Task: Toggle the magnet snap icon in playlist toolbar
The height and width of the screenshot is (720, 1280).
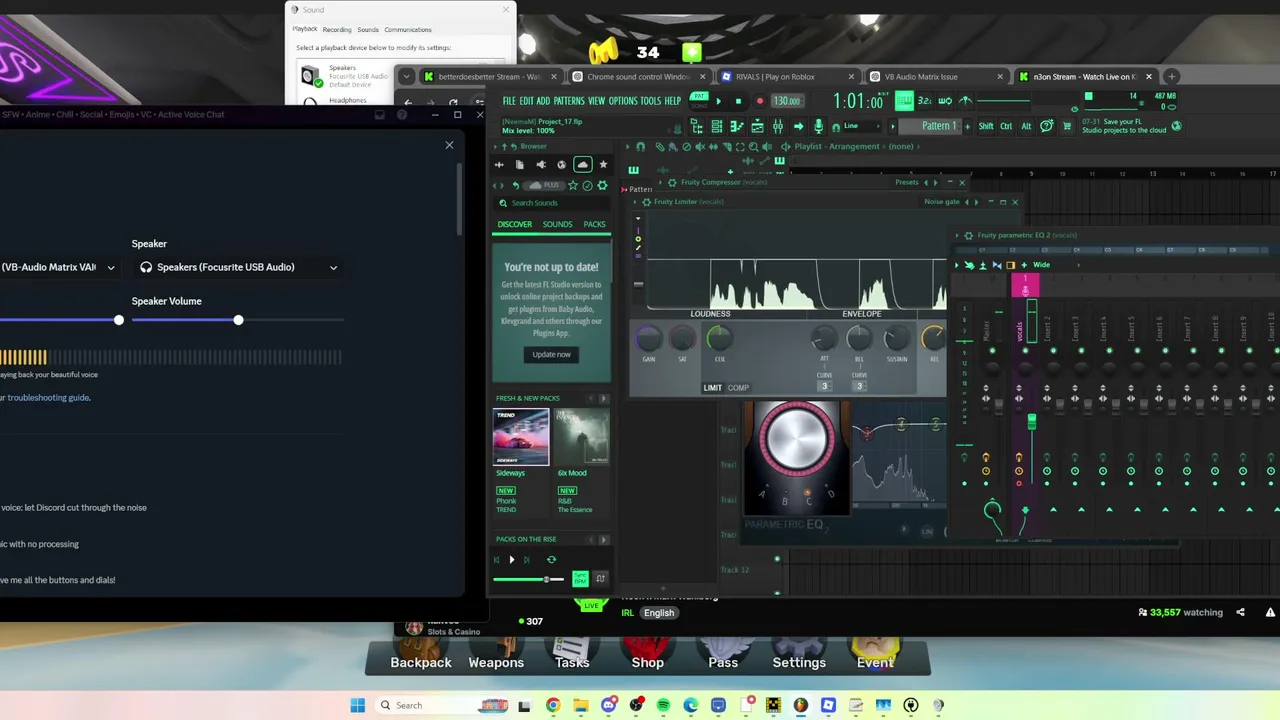Action: pyautogui.click(x=640, y=147)
